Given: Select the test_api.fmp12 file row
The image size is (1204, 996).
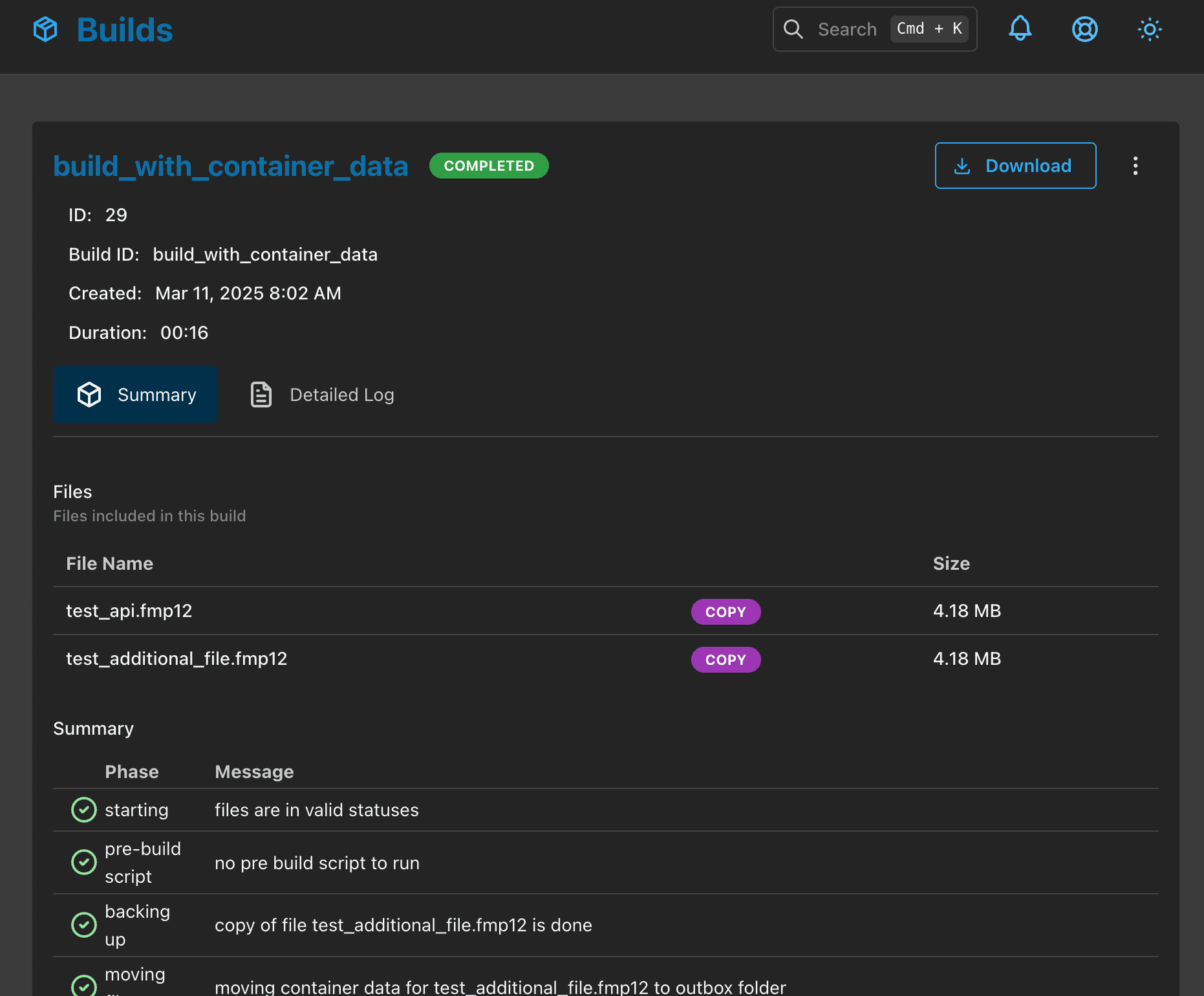Looking at the screenshot, I should point(129,611).
